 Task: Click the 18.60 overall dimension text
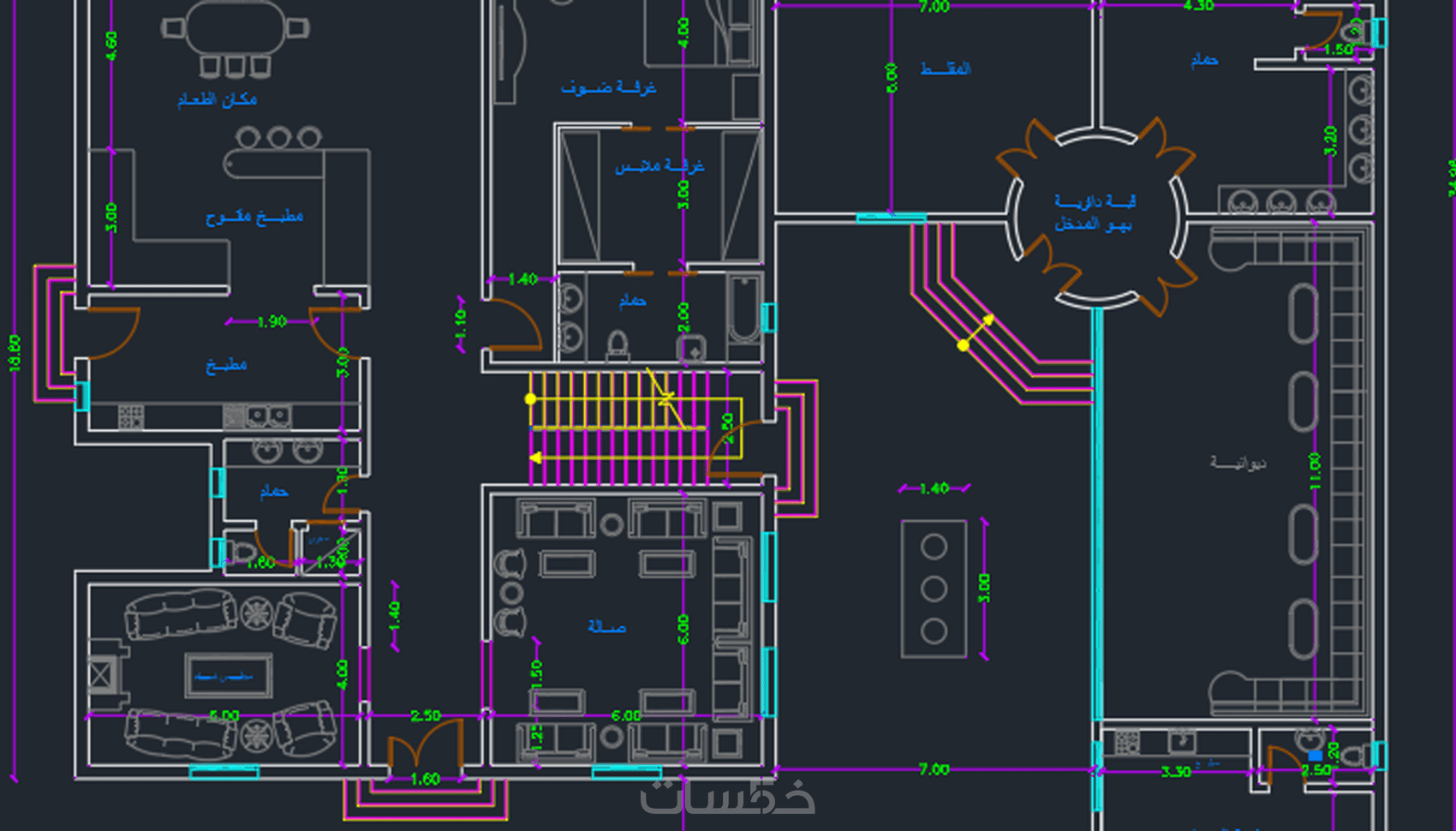click(15, 353)
